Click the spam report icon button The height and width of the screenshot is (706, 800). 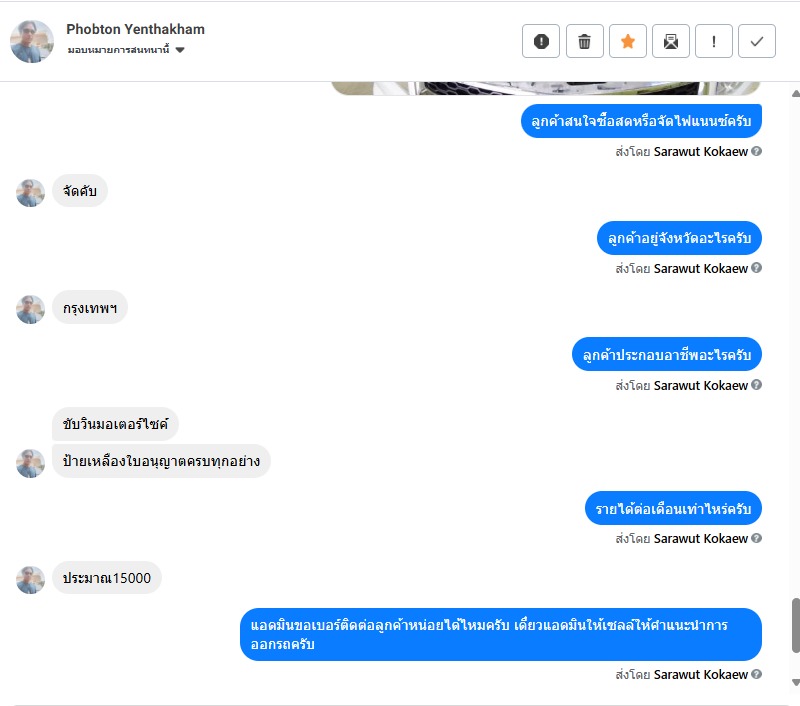[541, 41]
